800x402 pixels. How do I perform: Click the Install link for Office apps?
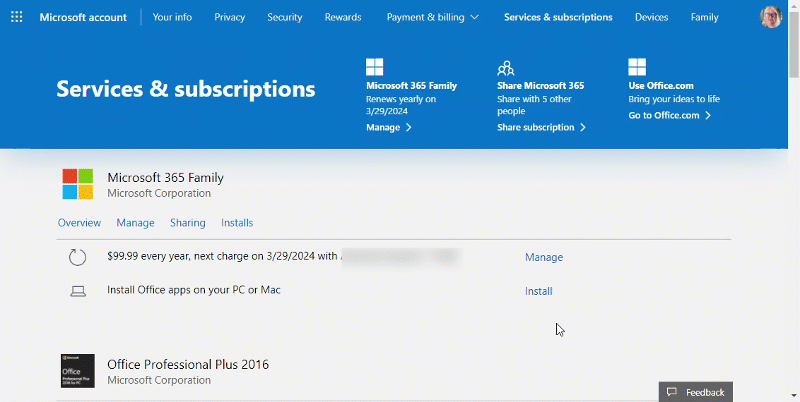coord(539,291)
